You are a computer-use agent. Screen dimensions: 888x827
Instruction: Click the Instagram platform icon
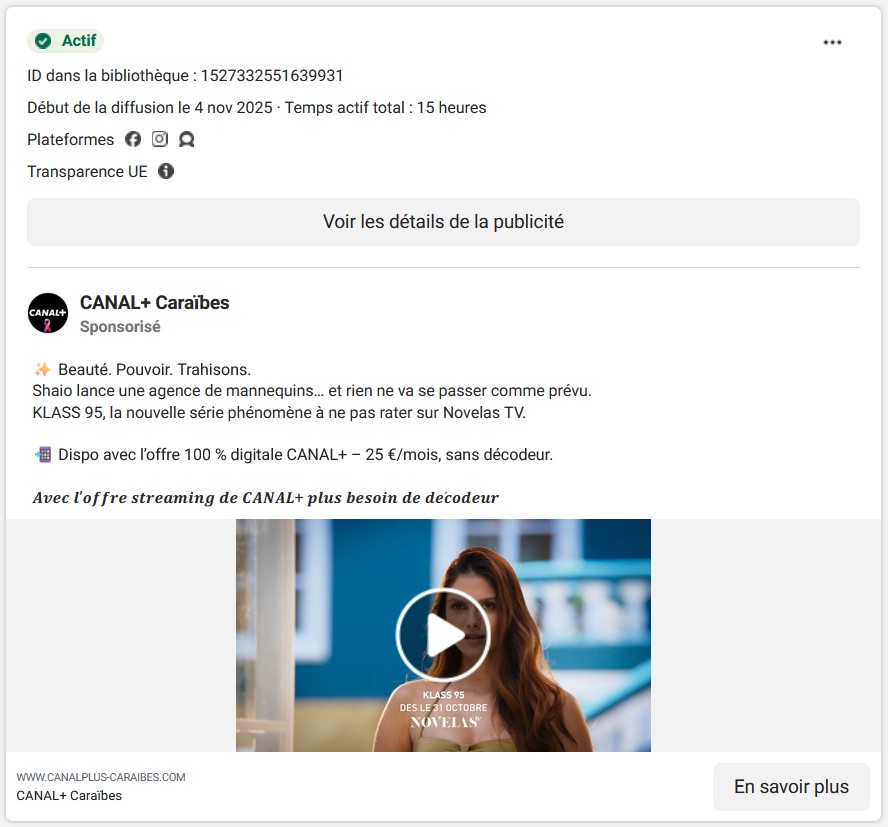click(x=160, y=139)
